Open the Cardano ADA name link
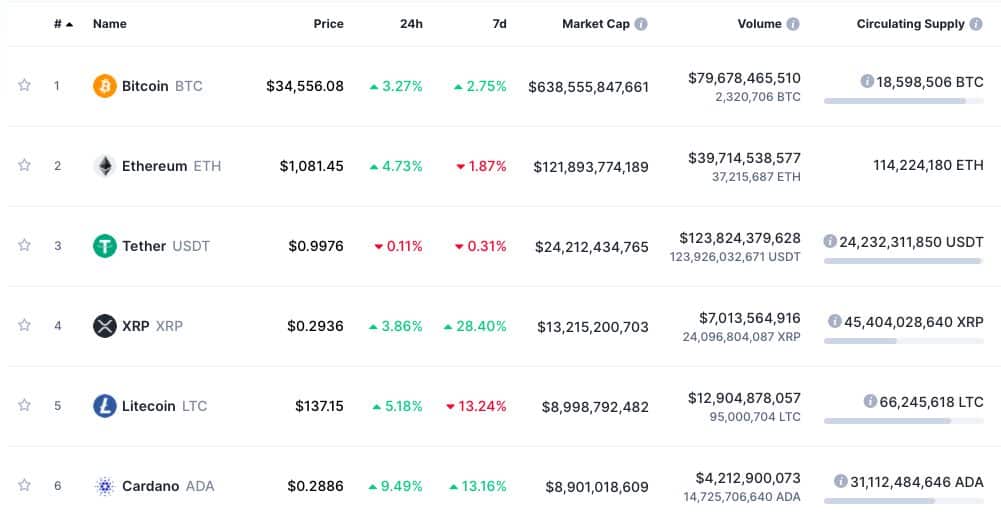The image size is (1001, 512). click(168, 486)
